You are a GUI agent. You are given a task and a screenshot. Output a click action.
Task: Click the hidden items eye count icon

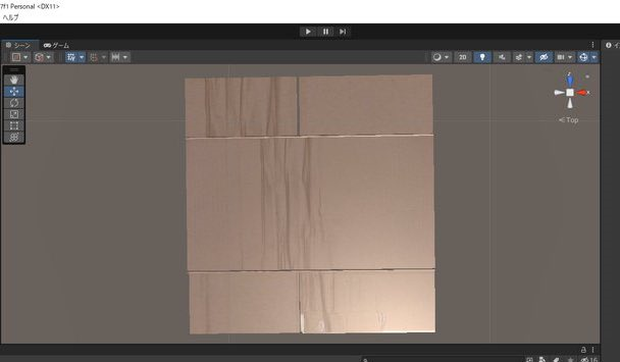[589, 359]
